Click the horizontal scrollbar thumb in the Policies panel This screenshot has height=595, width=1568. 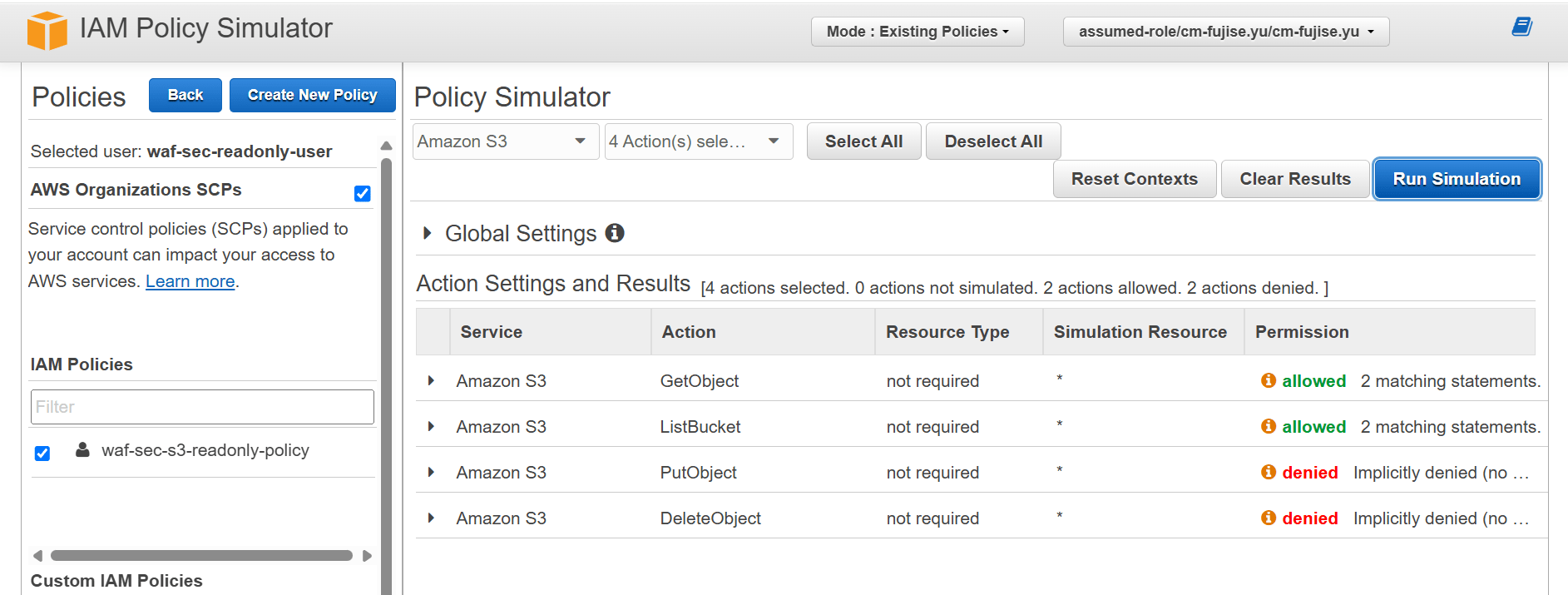tap(201, 556)
